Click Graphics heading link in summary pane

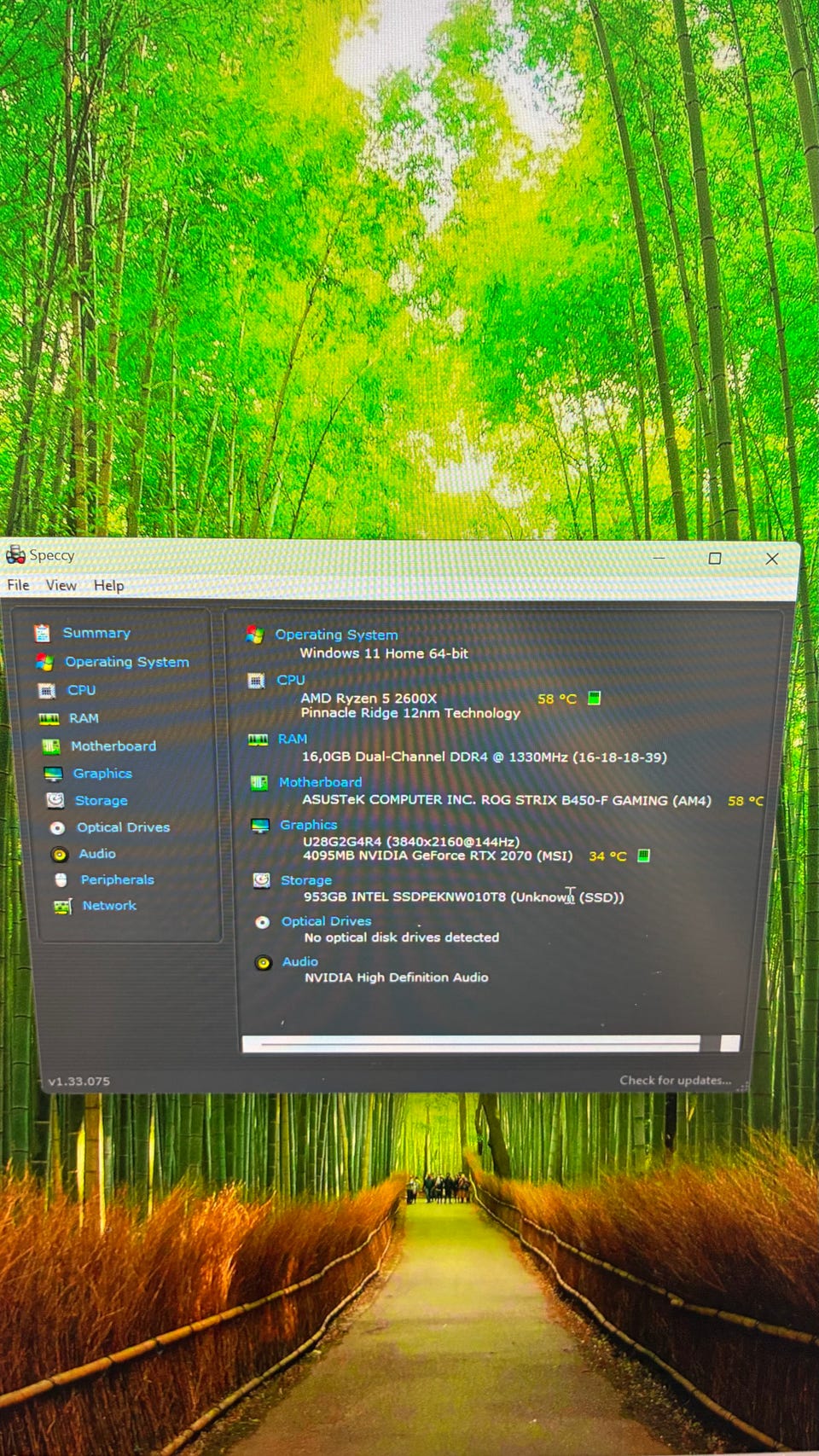(308, 825)
